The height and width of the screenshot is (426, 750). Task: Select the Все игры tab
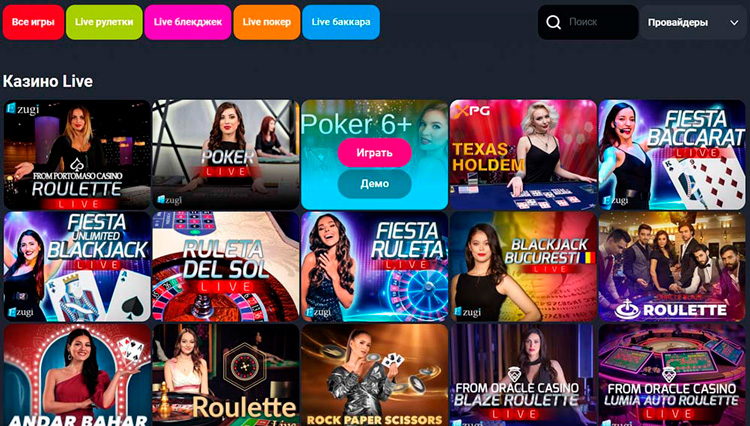point(33,22)
